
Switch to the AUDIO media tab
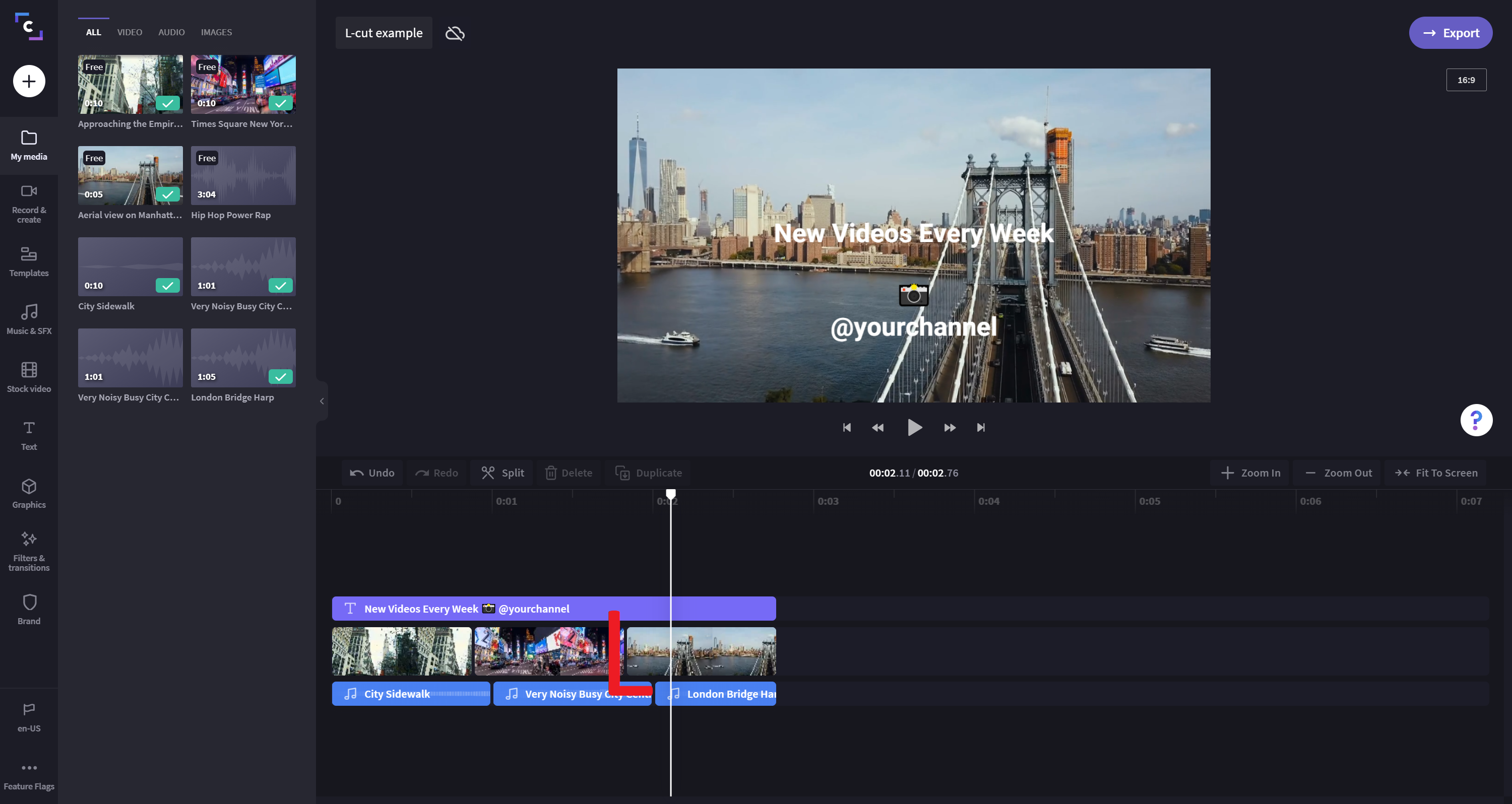(x=171, y=32)
